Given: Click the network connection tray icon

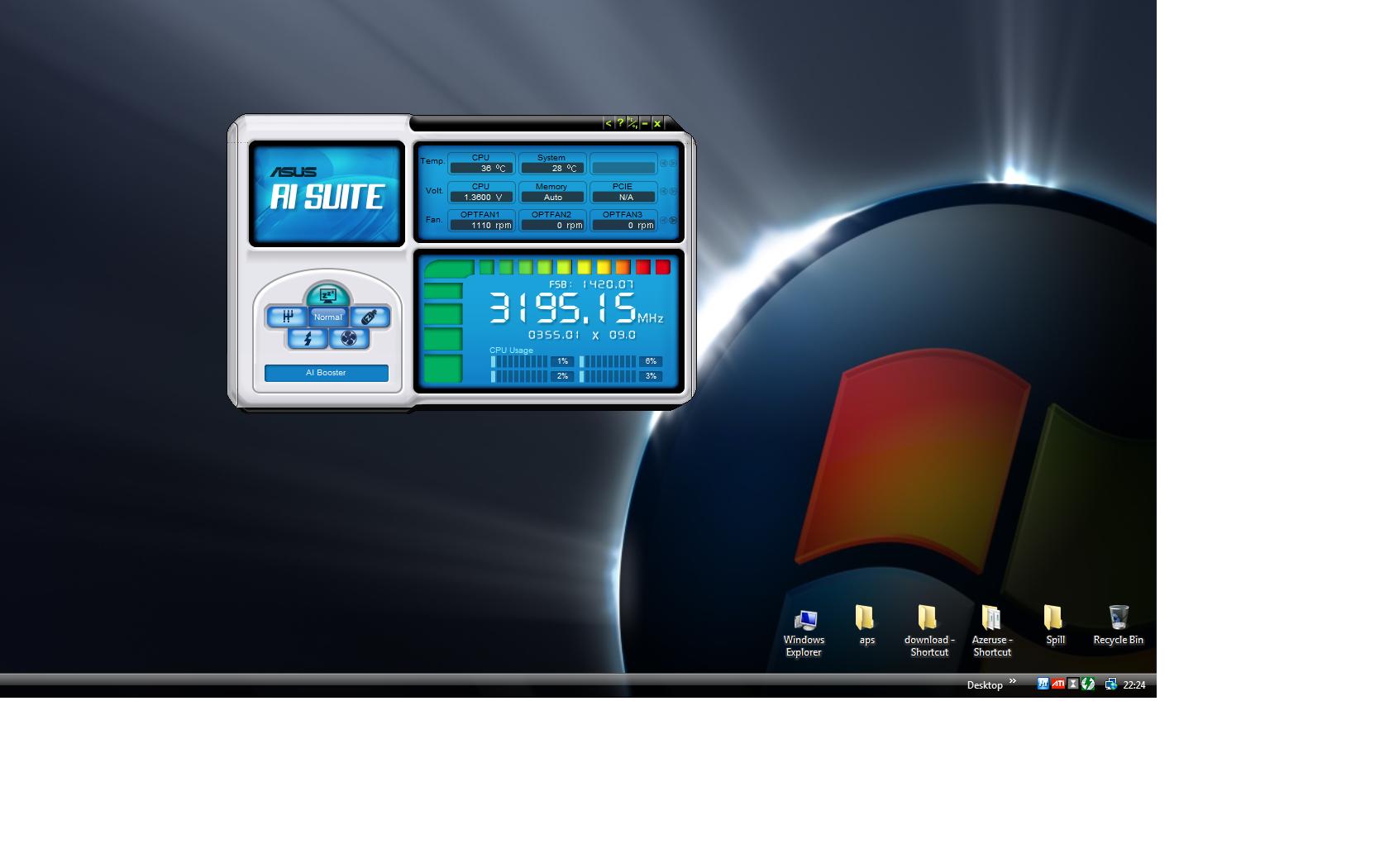Looking at the screenshot, I should pos(1110,684).
